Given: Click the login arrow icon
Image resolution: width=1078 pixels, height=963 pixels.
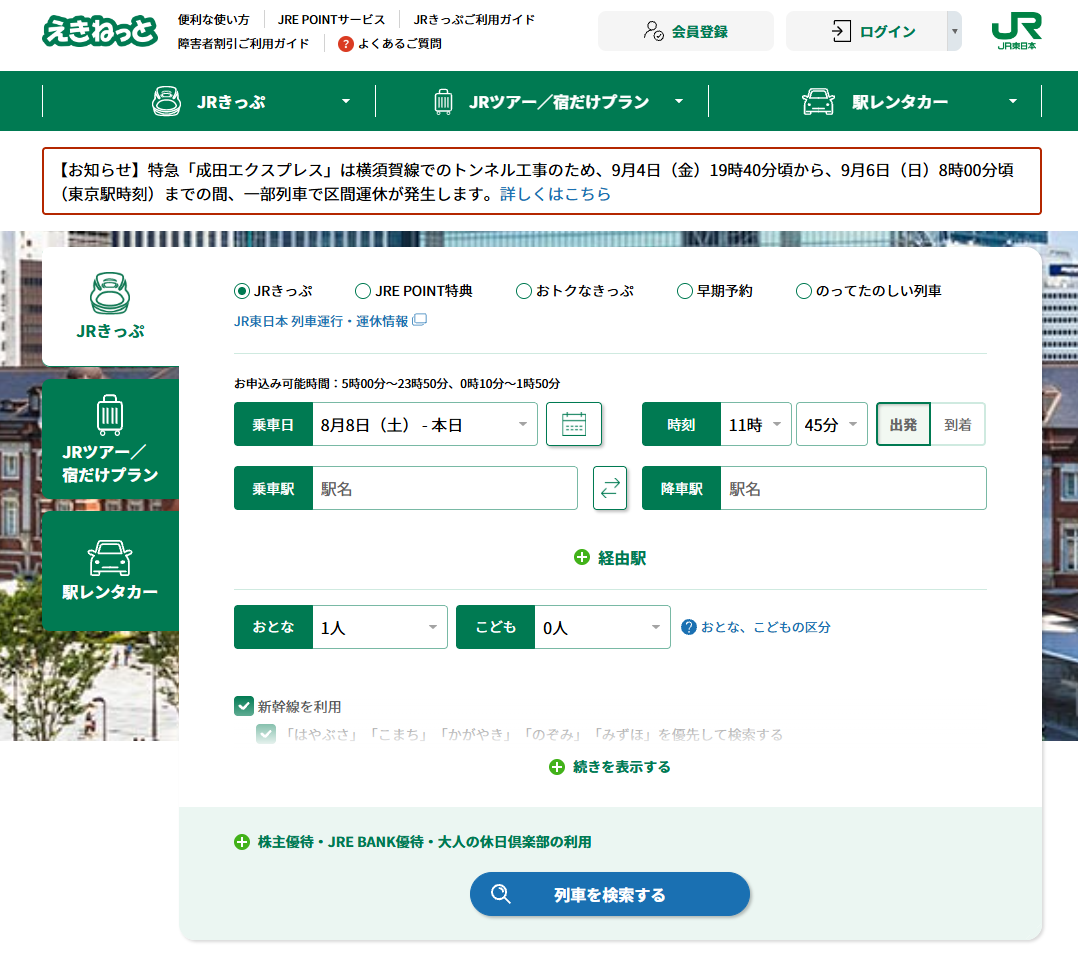Looking at the screenshot, I should coord(842,31).
